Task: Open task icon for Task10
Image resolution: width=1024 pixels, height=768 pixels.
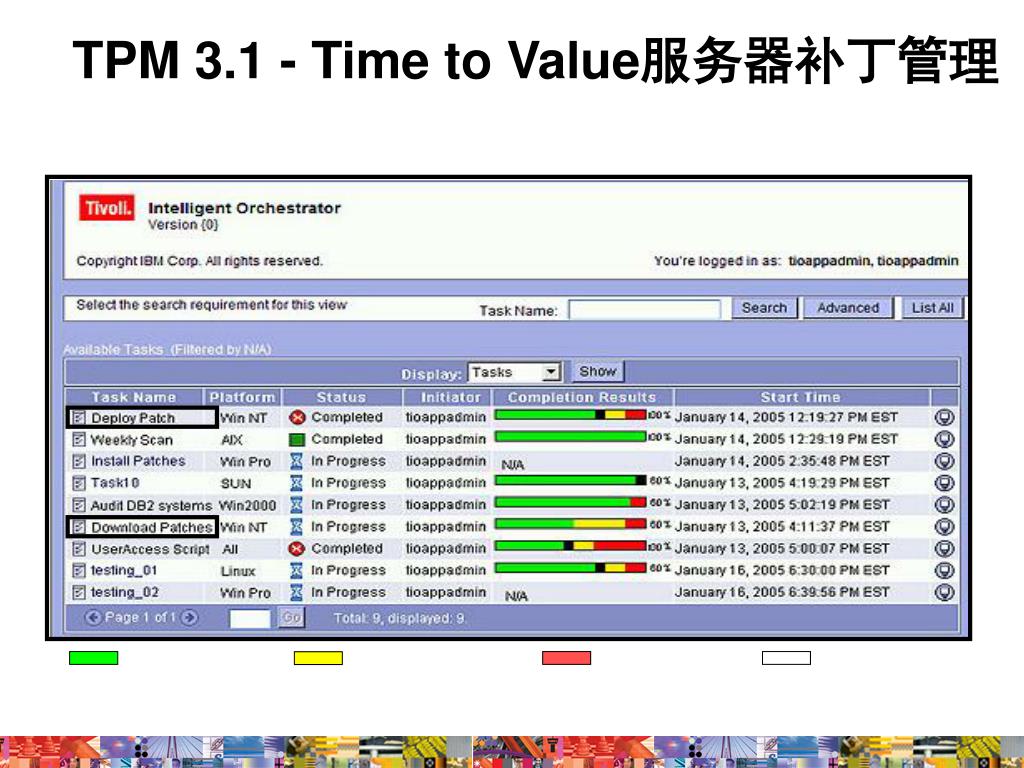Action: (x=79, y=483)
